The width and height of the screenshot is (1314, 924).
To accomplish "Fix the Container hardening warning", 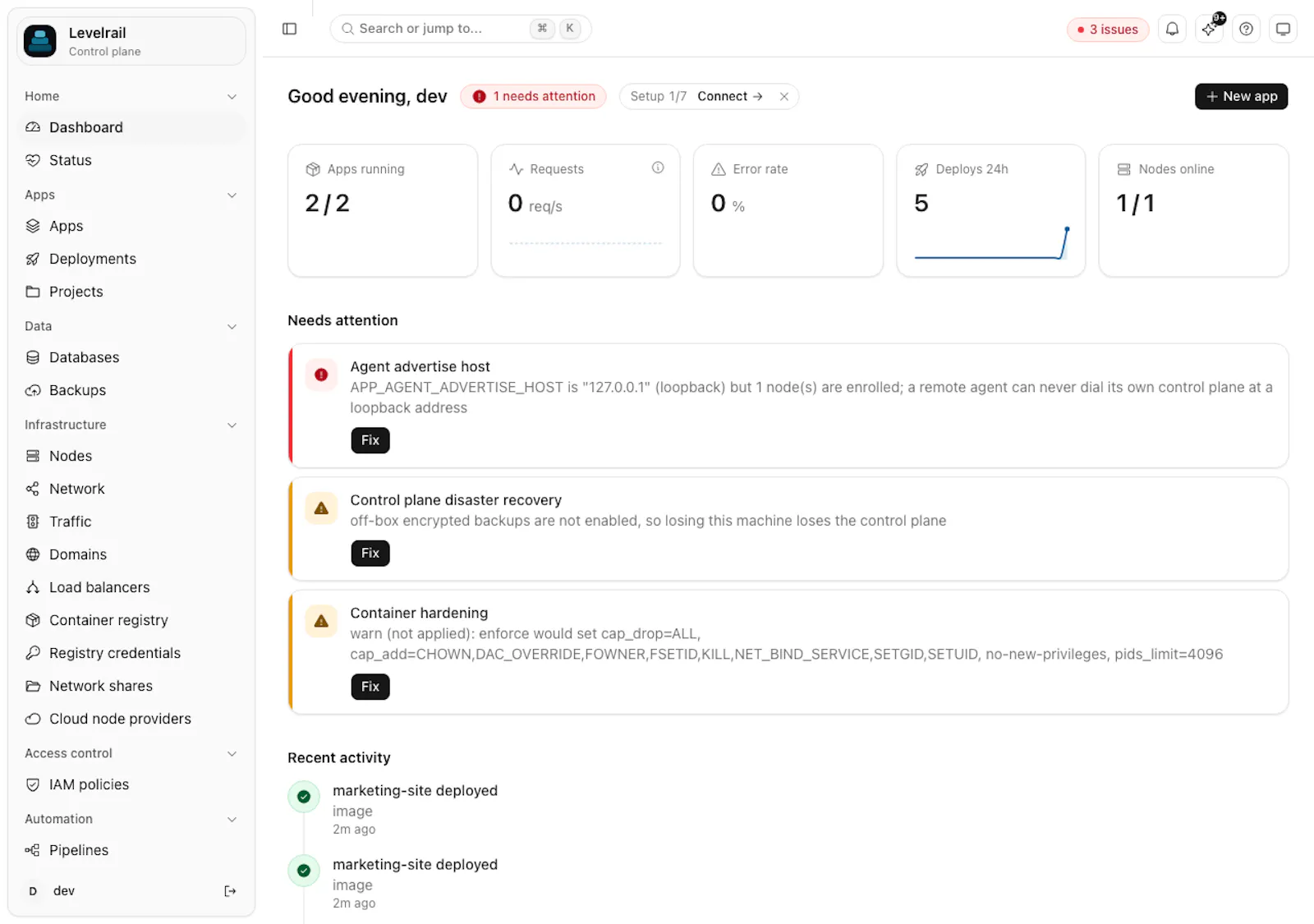I will tap(370, 686).
